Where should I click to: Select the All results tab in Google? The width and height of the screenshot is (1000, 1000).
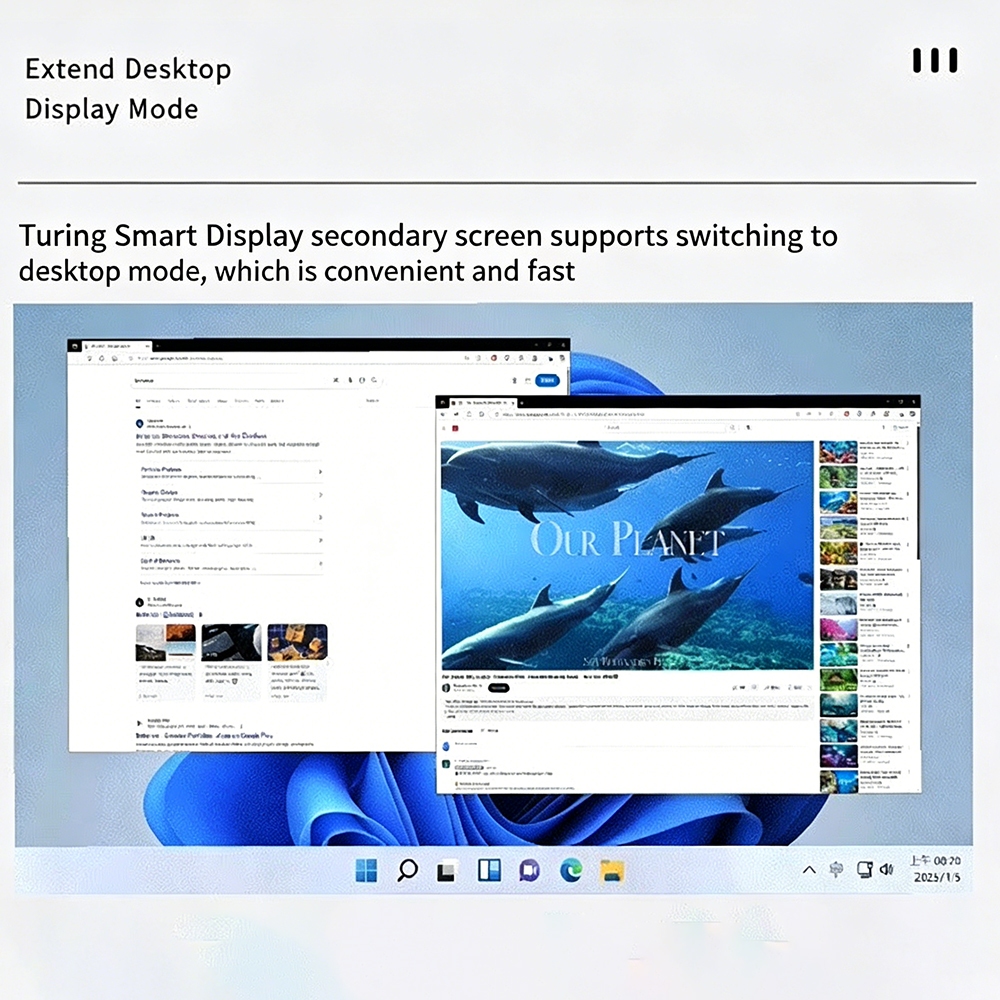pos(138,402)
